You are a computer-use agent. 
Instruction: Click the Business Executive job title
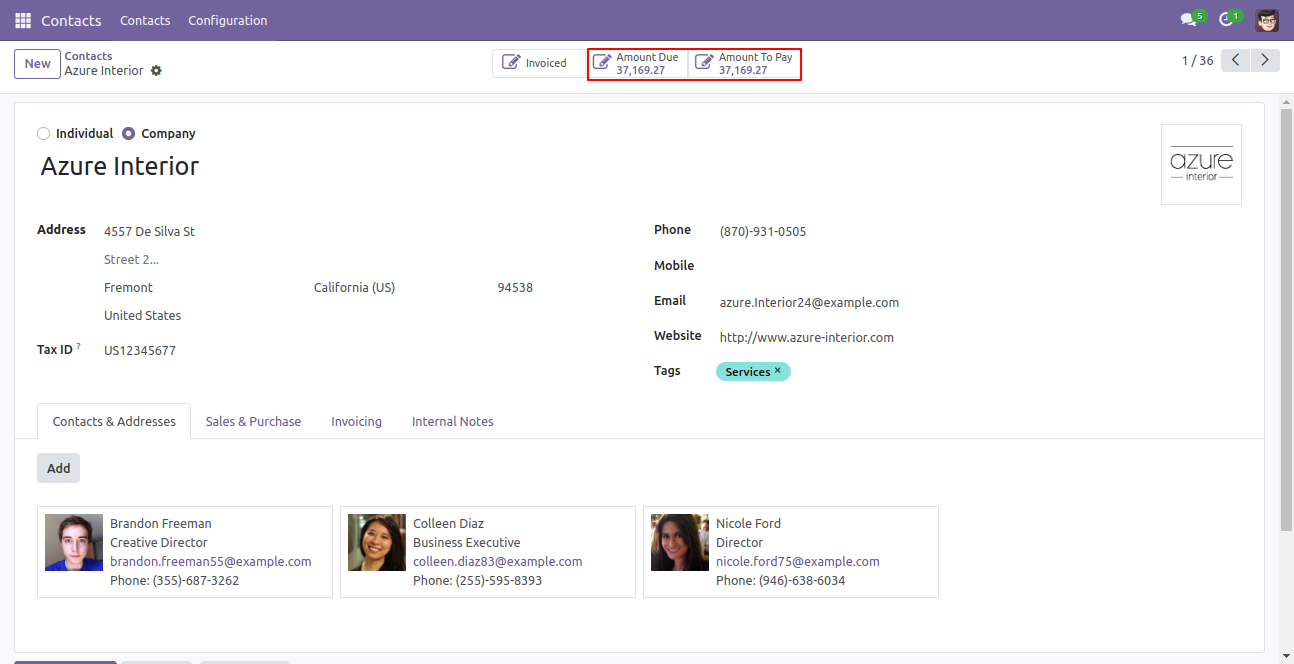(467, 543)
